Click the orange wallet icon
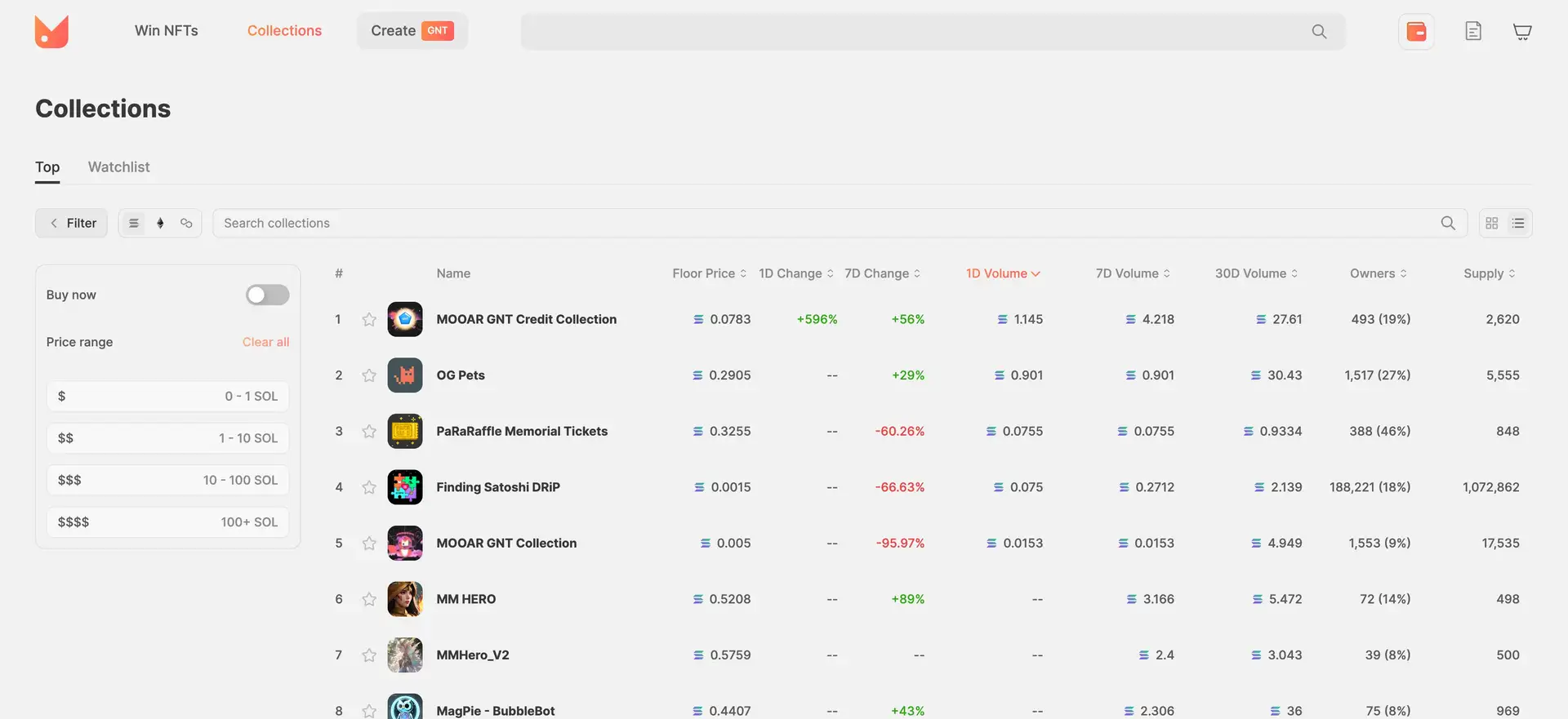Image resolution: width=1568 pixels, height=719 pixels. pos(1416,32)
